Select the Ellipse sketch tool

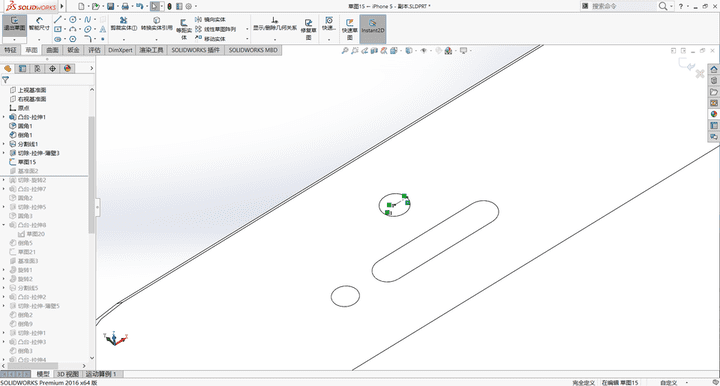click(x=87, y=29)
